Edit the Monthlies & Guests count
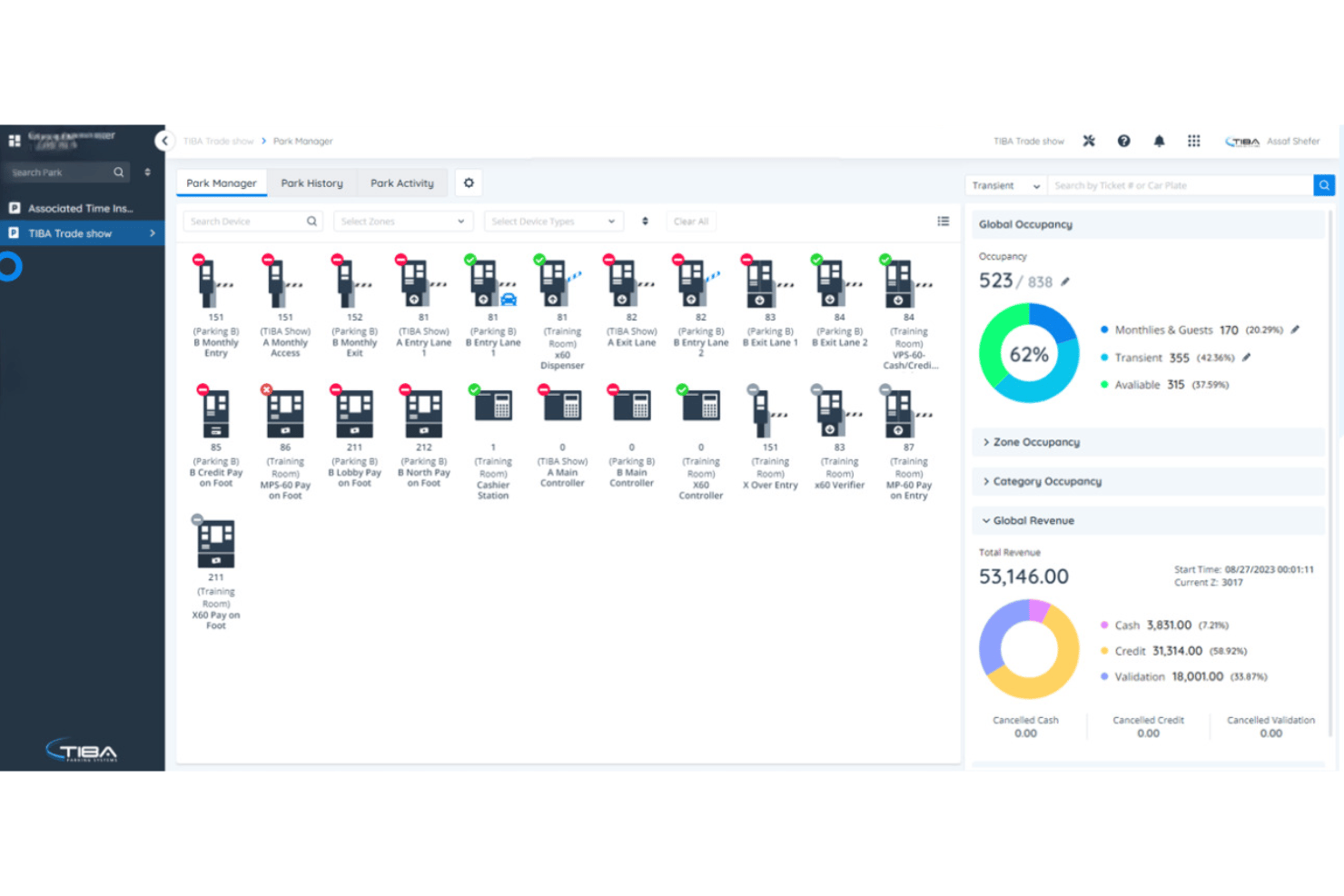Image resolution: width=1344 pixels, height=896 pixels. coord(1295,330)
